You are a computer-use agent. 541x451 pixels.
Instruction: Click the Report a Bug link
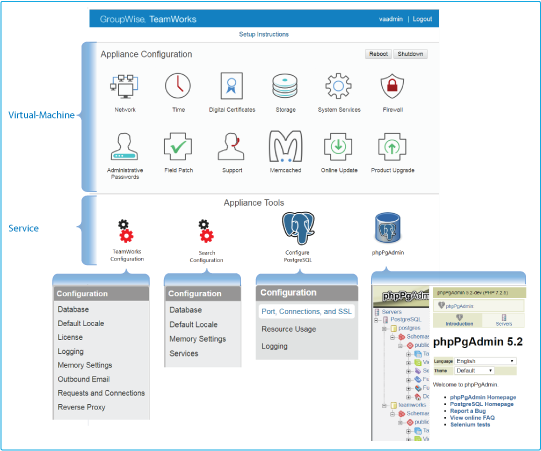468,411
